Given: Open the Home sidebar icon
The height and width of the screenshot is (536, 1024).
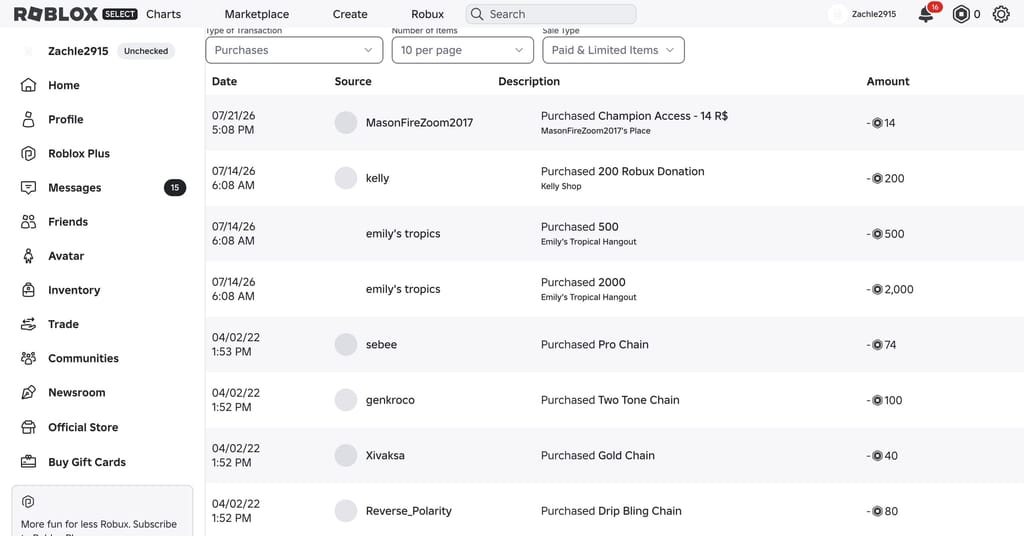Looking at the screenshot, I should point(28,85).
